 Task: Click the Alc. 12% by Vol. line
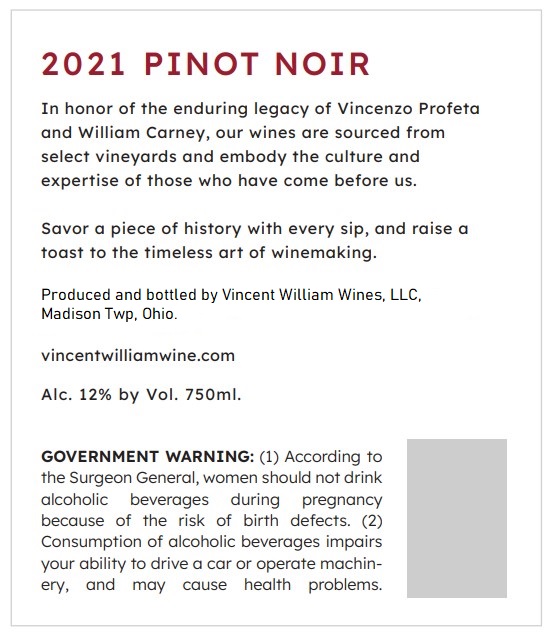pos(141,395)
